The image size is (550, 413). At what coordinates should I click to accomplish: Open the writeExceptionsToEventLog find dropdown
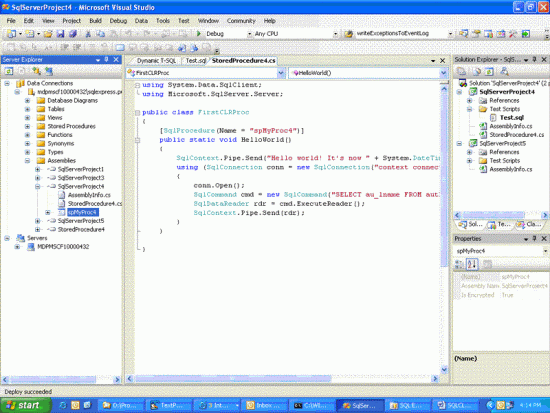tap(450, 34)
